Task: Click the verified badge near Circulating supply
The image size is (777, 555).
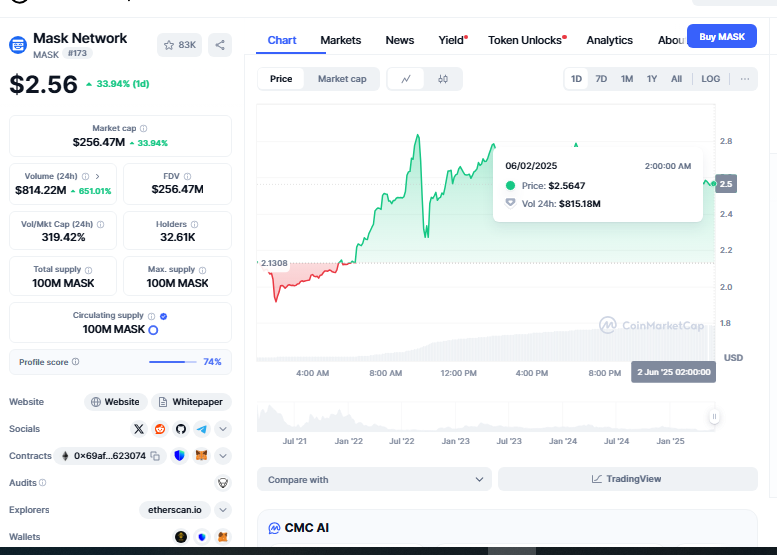Action: pyautogui.click(x=164, y=316)
